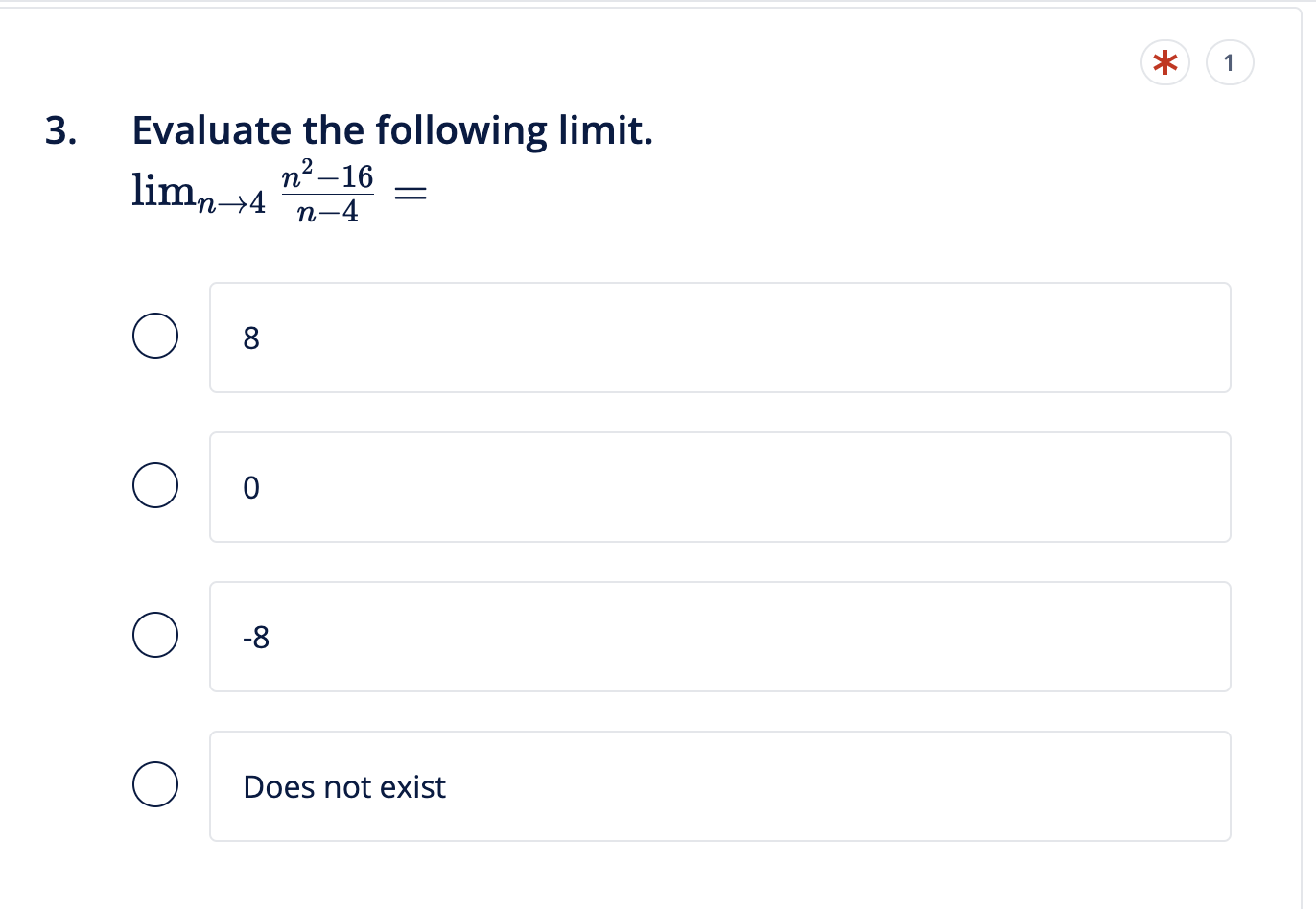
Task: Click the limit expression formula
Action: tap(278, 192)
